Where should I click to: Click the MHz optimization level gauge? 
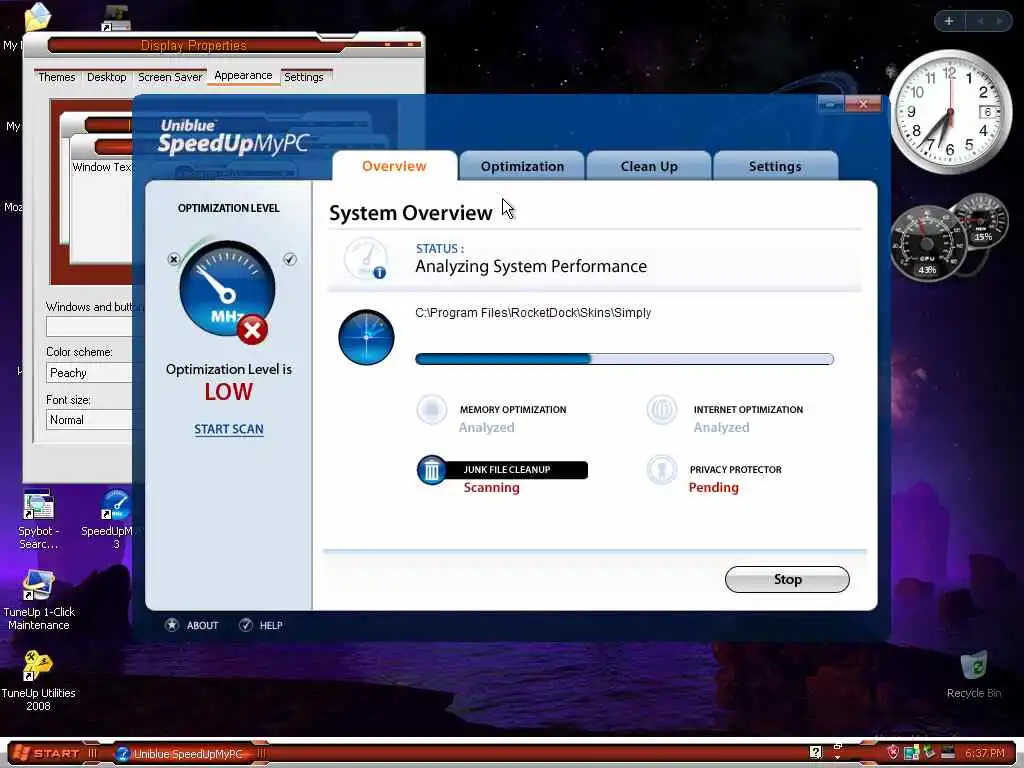point(227,289)
